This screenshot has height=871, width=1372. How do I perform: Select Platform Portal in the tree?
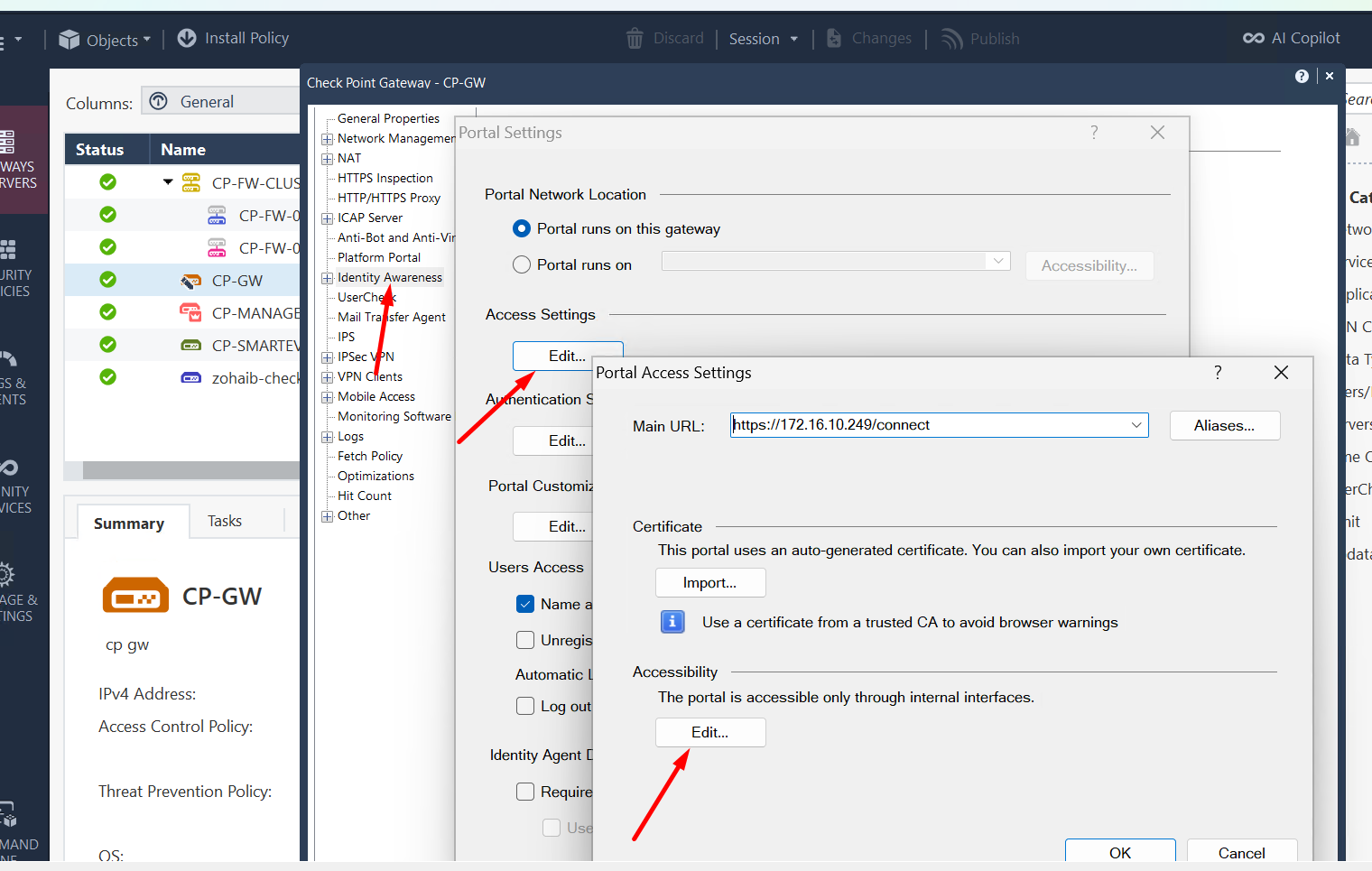[x=379, y=257]
